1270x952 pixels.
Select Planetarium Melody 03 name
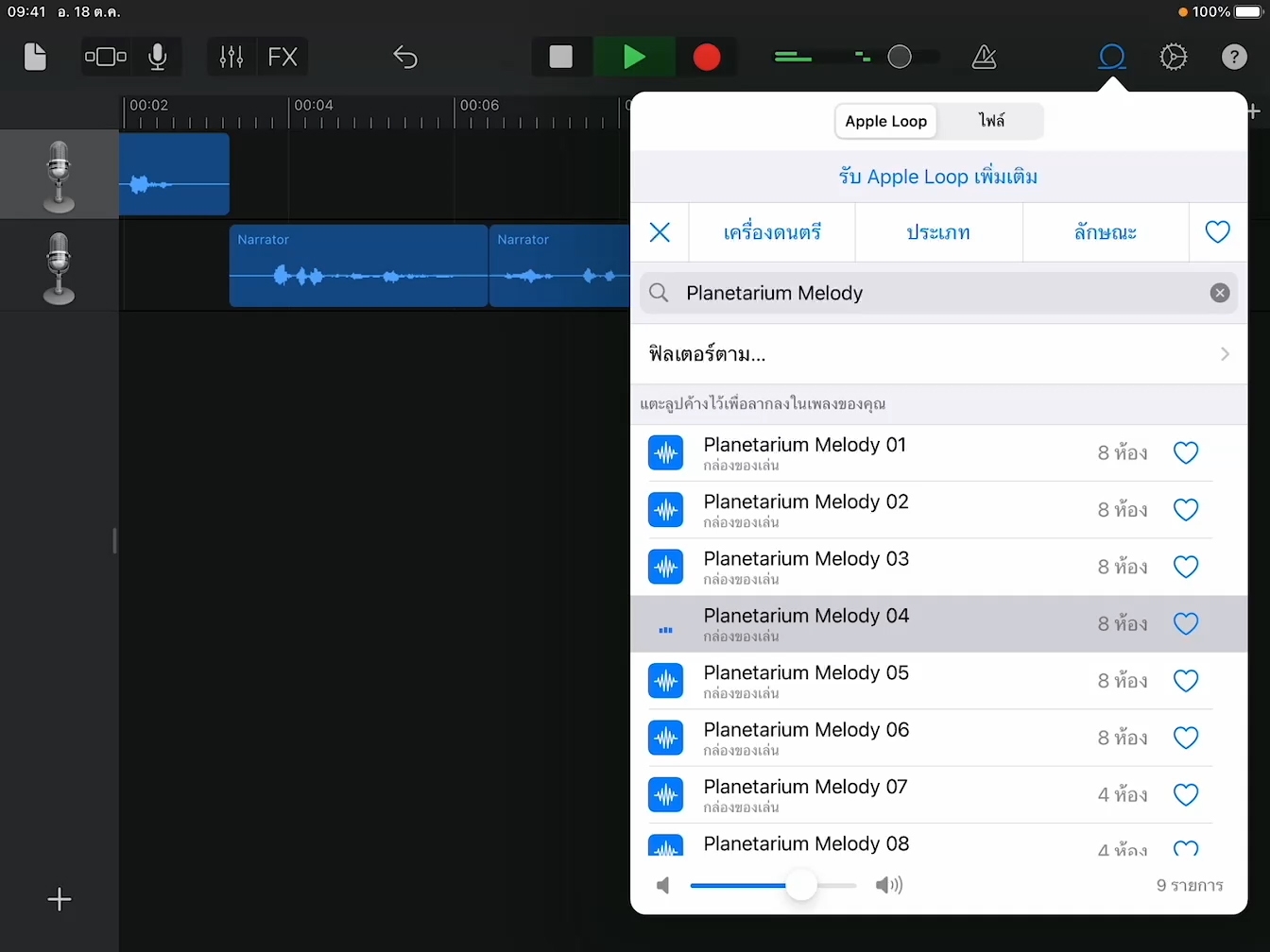tap(806, 559)
